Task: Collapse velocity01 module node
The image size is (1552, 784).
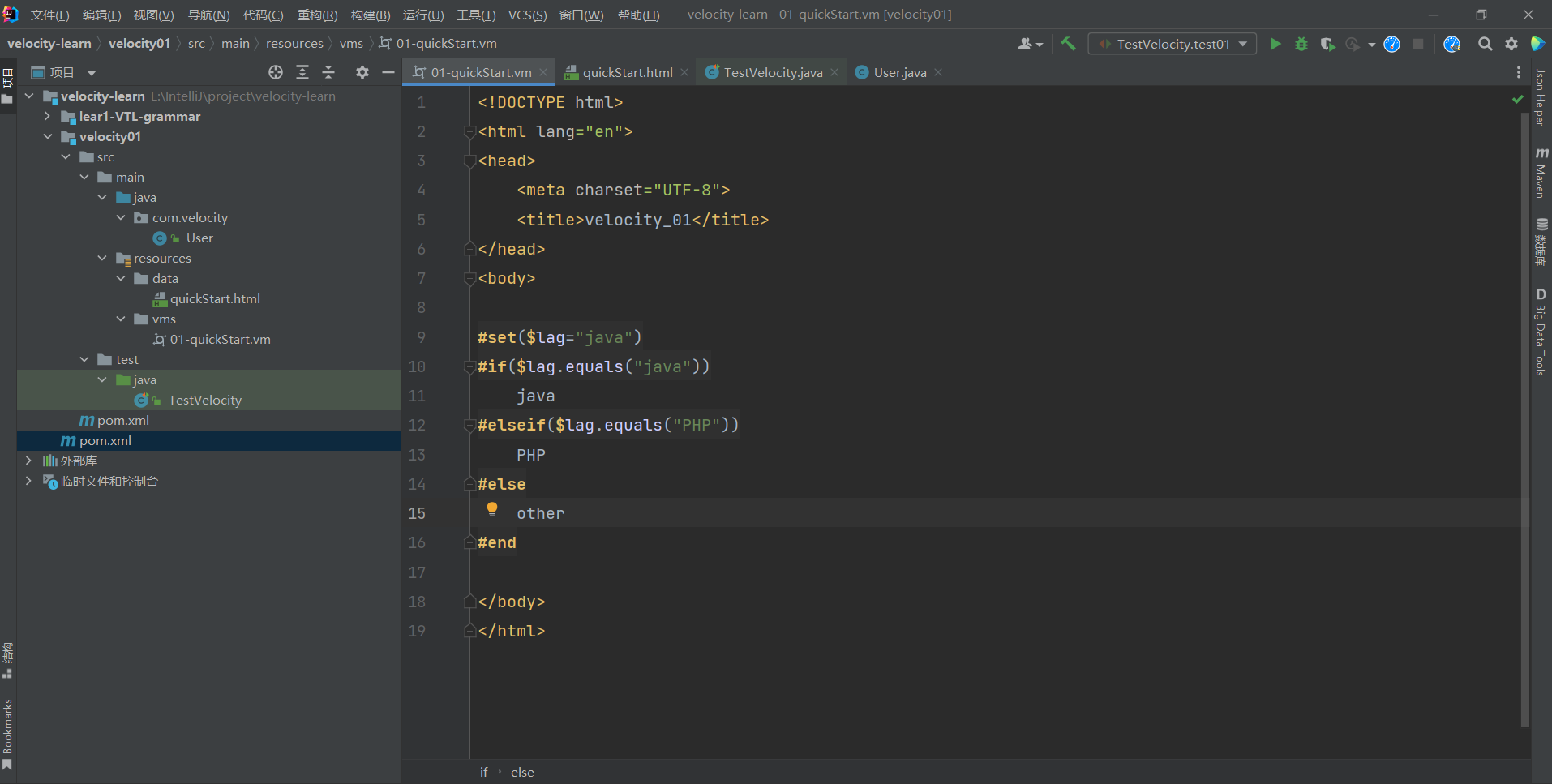Action: [x=47, y=136]
